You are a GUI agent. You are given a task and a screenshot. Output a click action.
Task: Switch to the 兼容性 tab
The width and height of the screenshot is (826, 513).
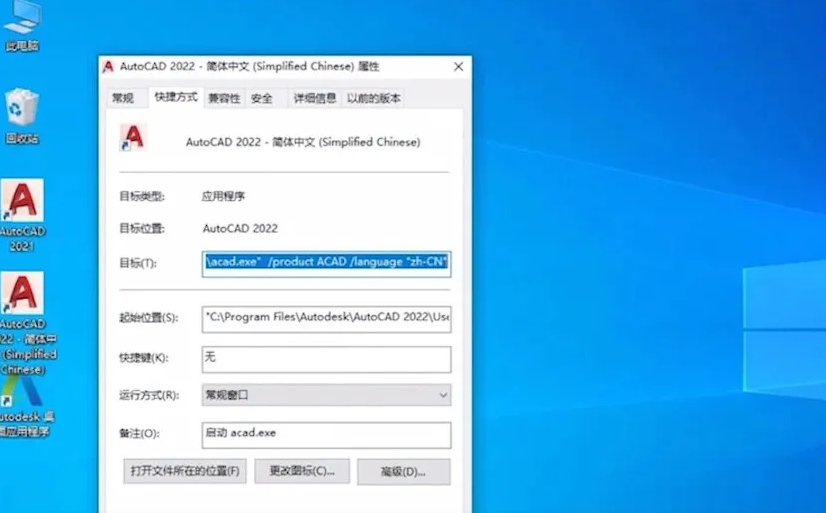click(x=224, y=98)
